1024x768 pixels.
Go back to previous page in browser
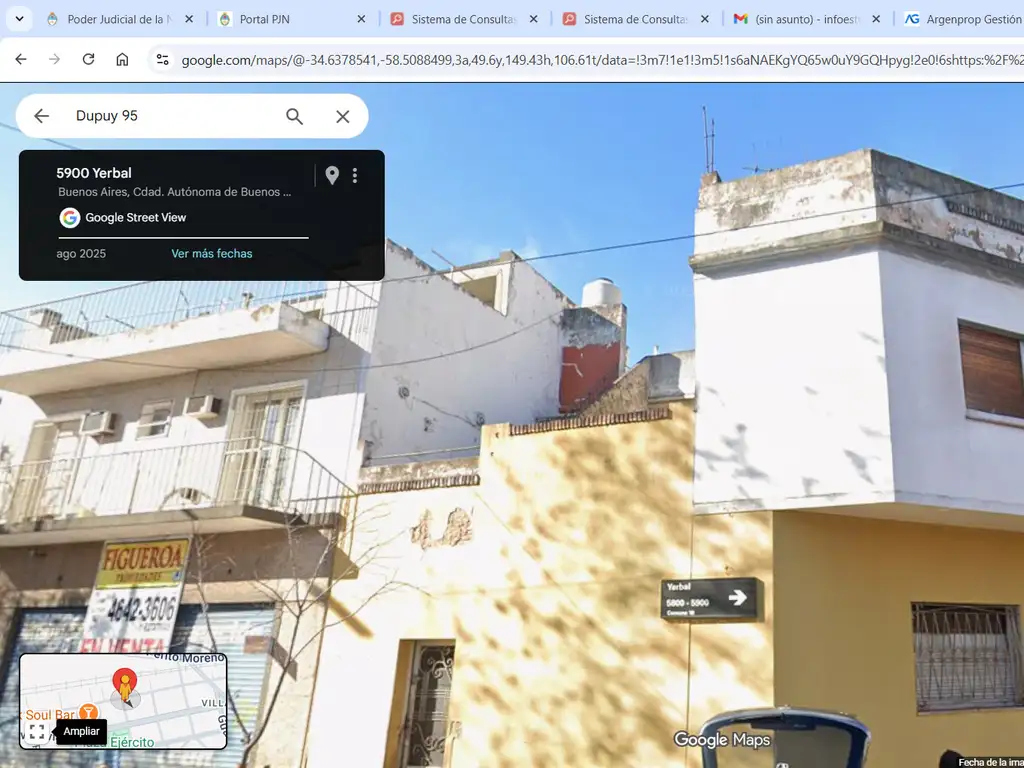click(x=21, y=59)
